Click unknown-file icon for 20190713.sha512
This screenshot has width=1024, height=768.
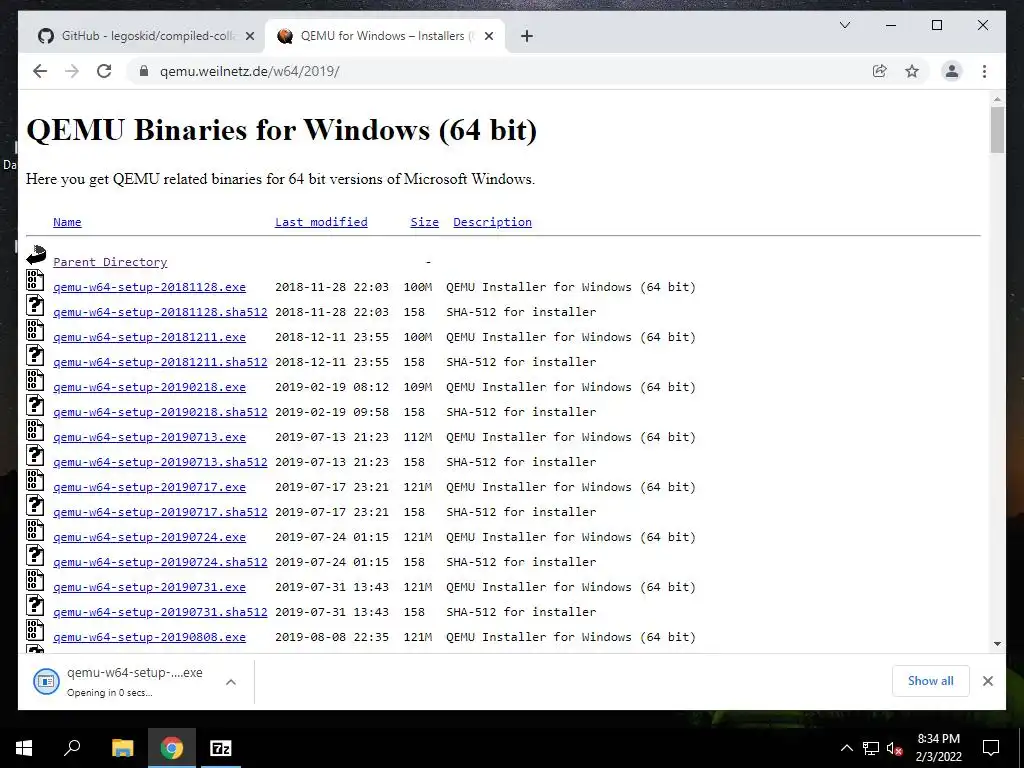coord(35,455)
